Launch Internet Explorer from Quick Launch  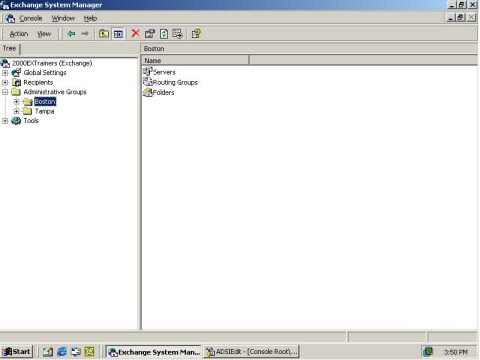coord(62,352)
